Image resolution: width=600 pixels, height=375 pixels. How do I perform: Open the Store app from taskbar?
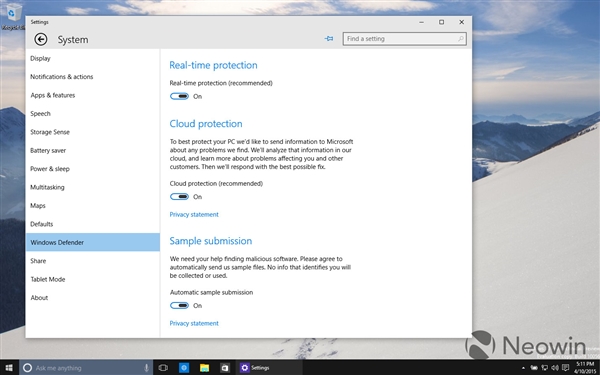point(225,368)
